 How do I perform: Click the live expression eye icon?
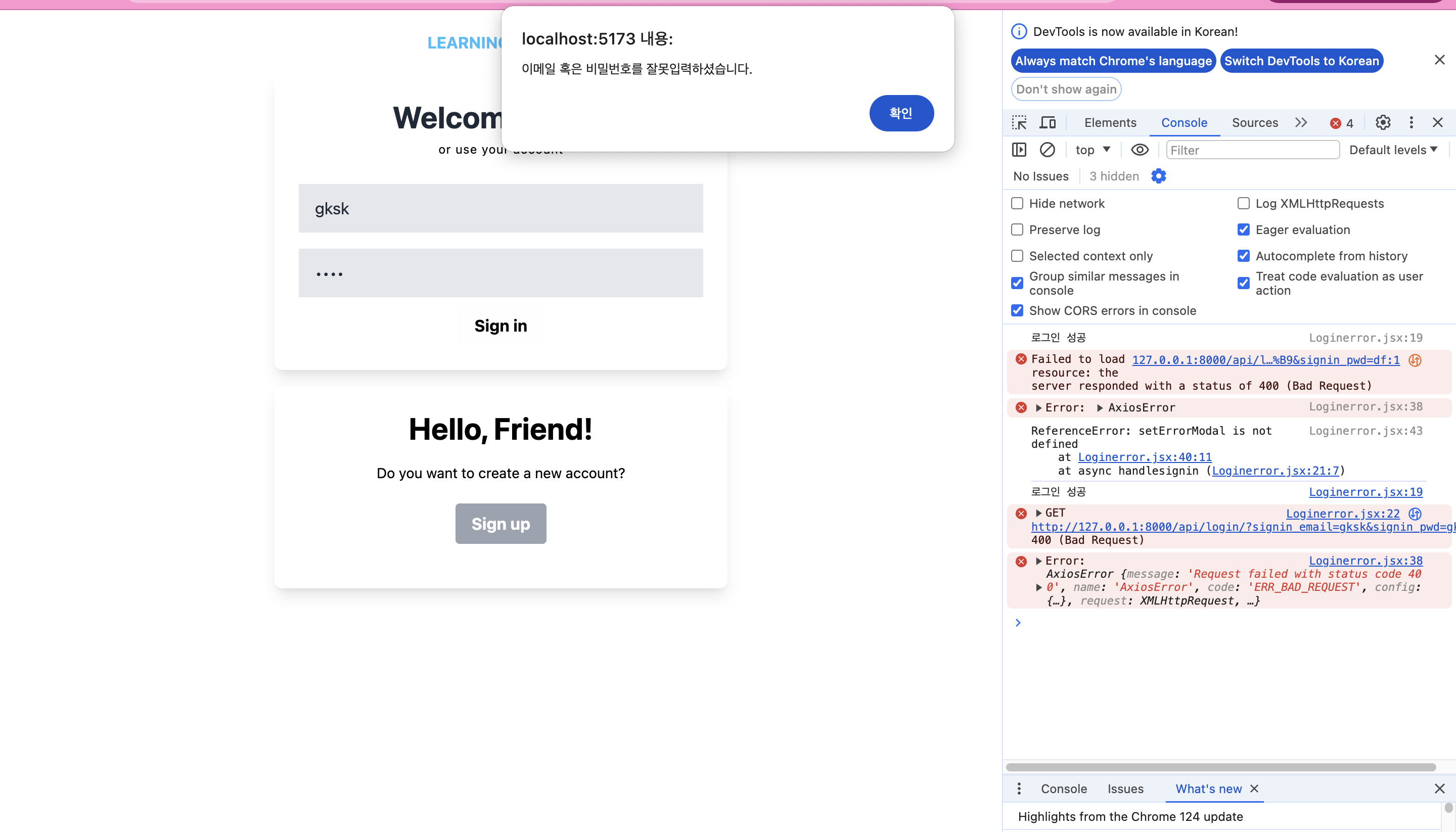click(1140, 150)
